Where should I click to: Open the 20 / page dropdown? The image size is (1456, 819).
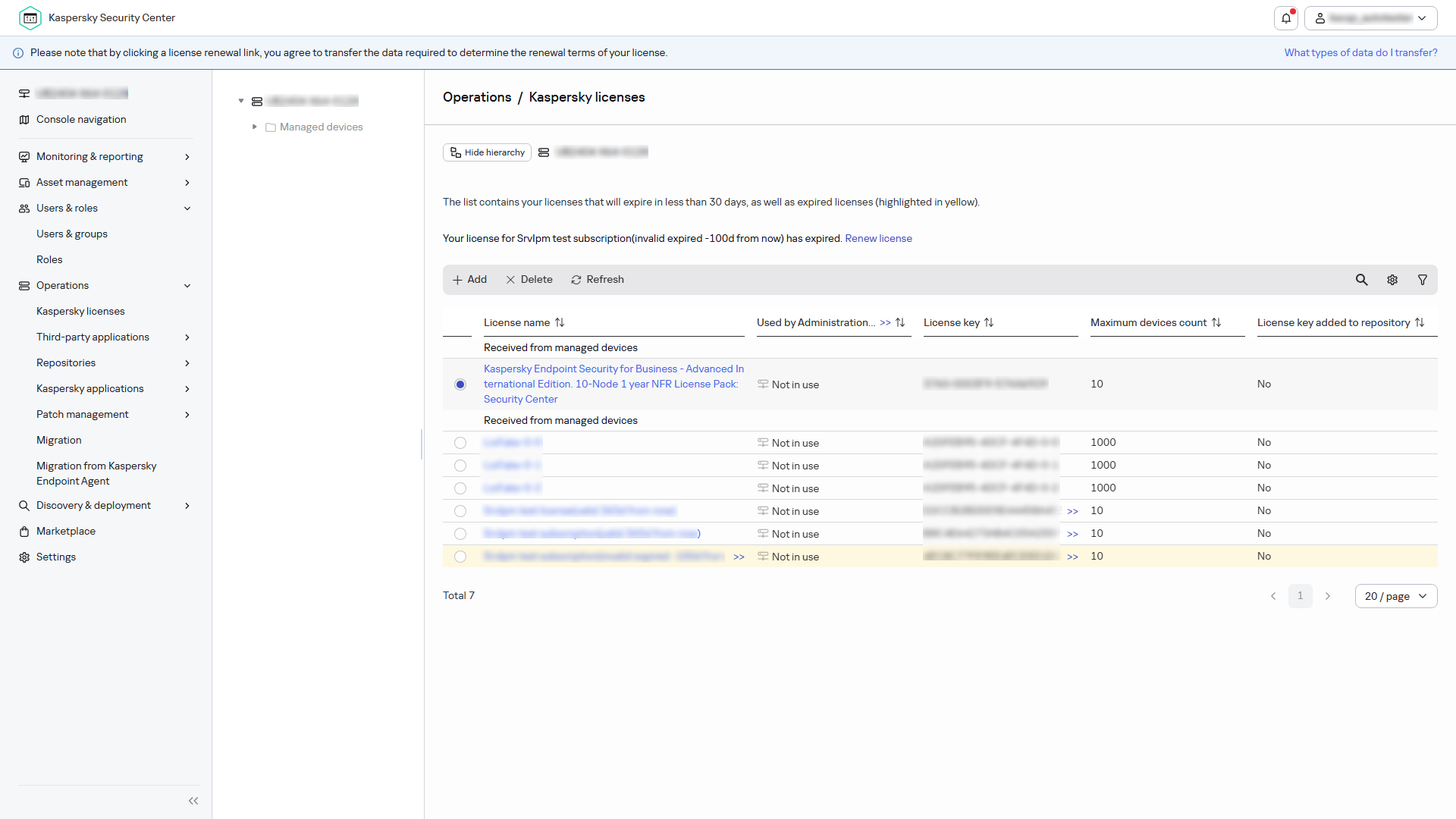1396,596
